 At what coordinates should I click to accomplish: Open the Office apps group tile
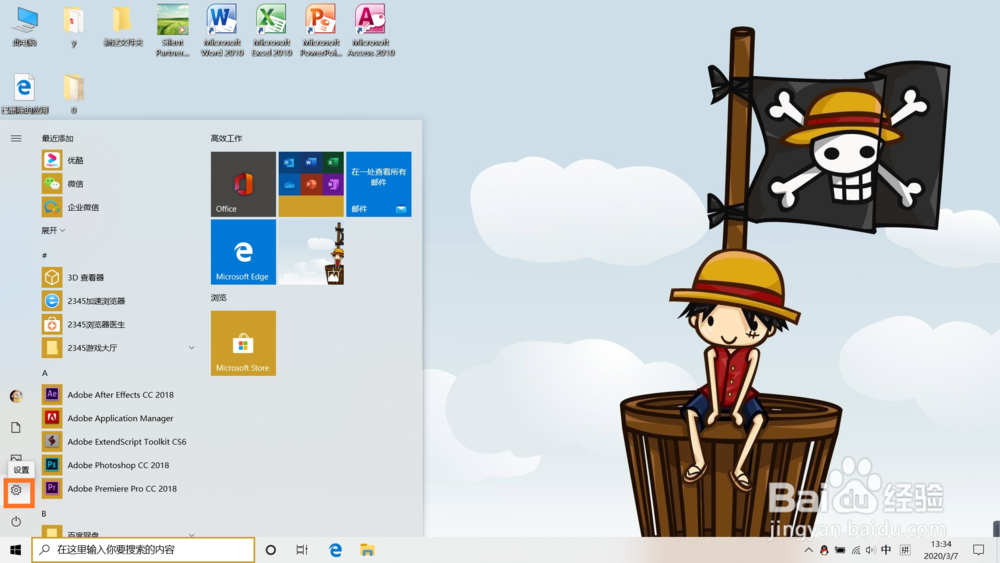311,184
